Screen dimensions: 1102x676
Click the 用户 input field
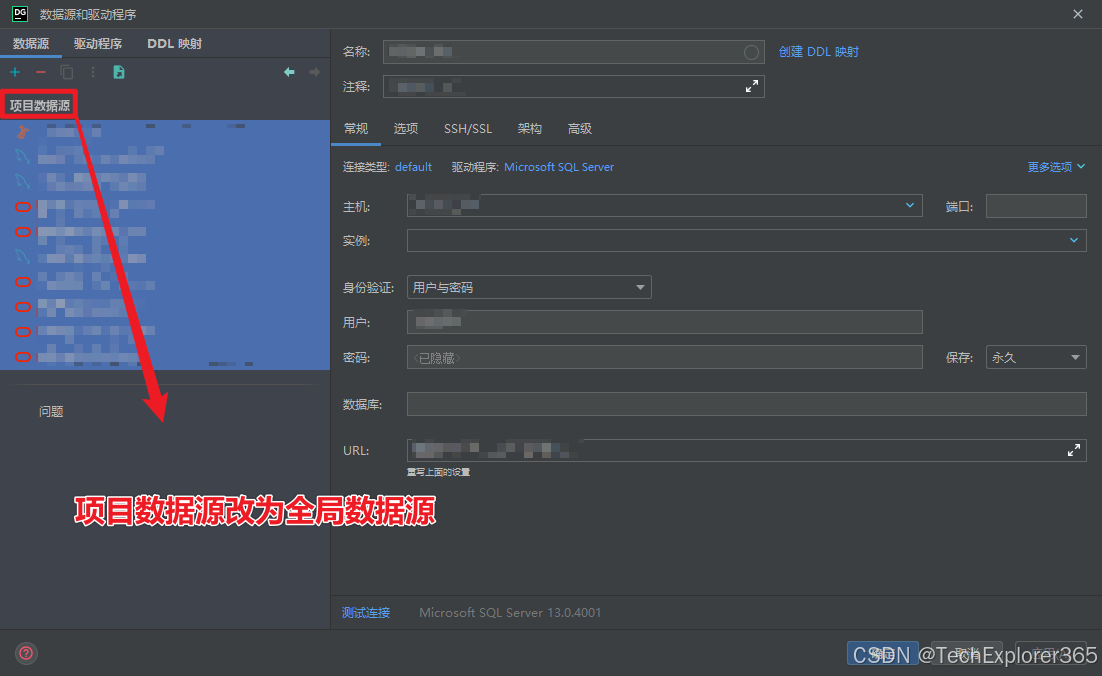click(664, 322)
